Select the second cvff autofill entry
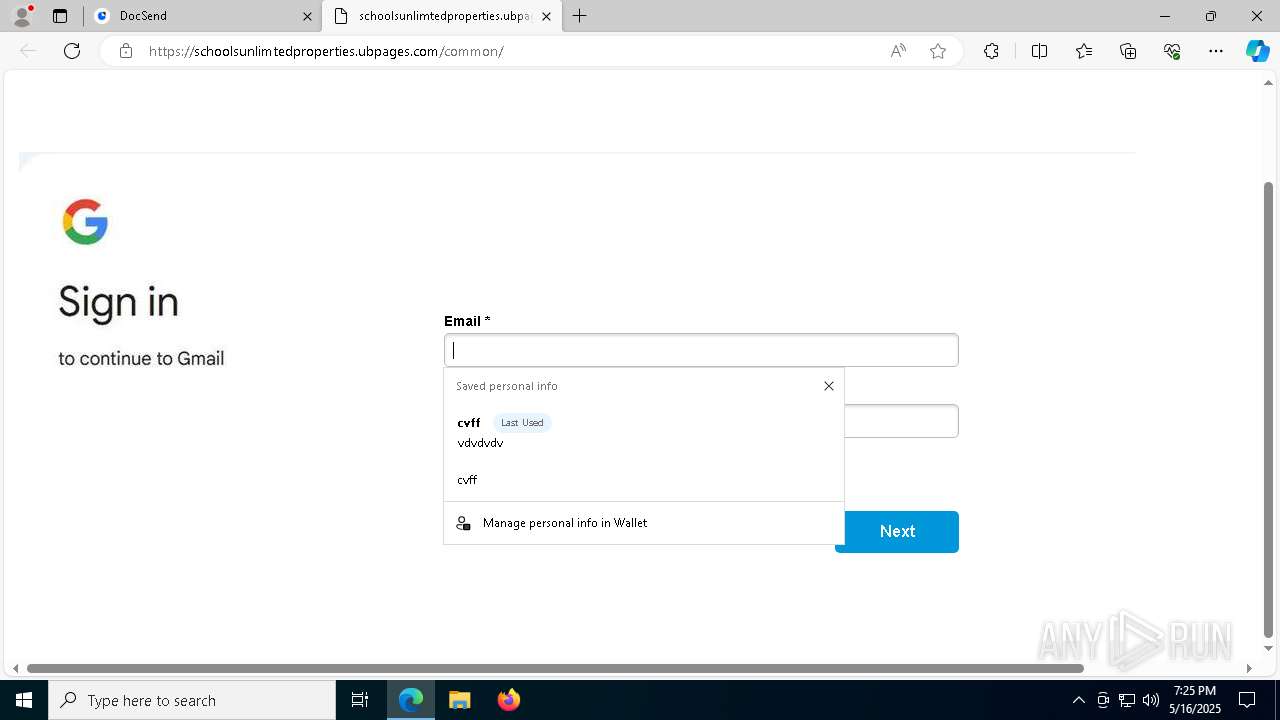This screenshot has height=720, width=1280. 644,480
